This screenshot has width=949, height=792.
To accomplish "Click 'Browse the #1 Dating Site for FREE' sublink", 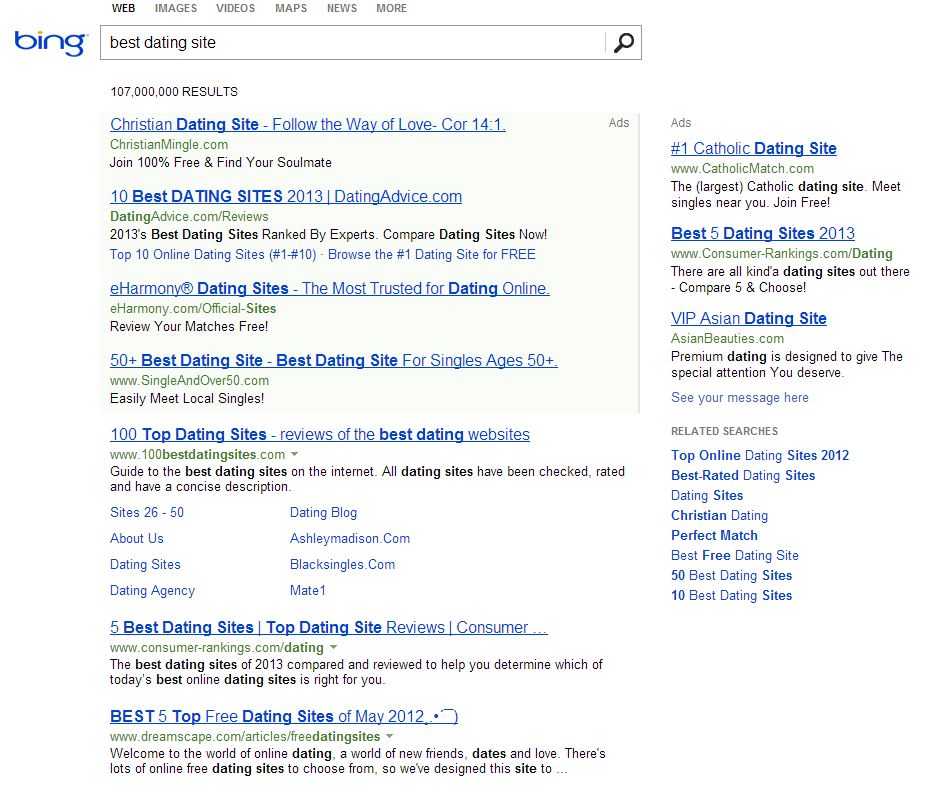I will pos(432,254).
